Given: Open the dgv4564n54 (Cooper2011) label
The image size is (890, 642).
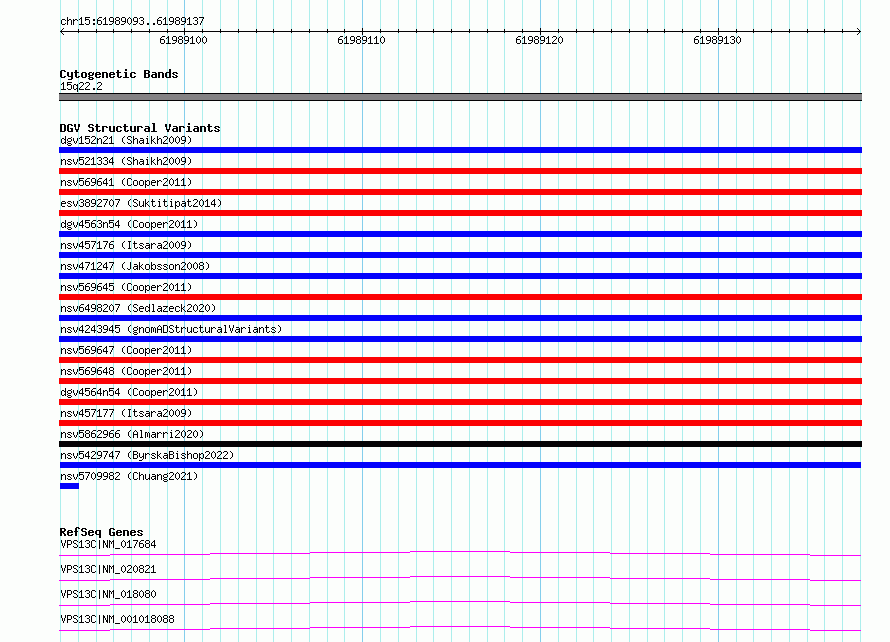Looking at the screenshot, I should tap(129, 392).
